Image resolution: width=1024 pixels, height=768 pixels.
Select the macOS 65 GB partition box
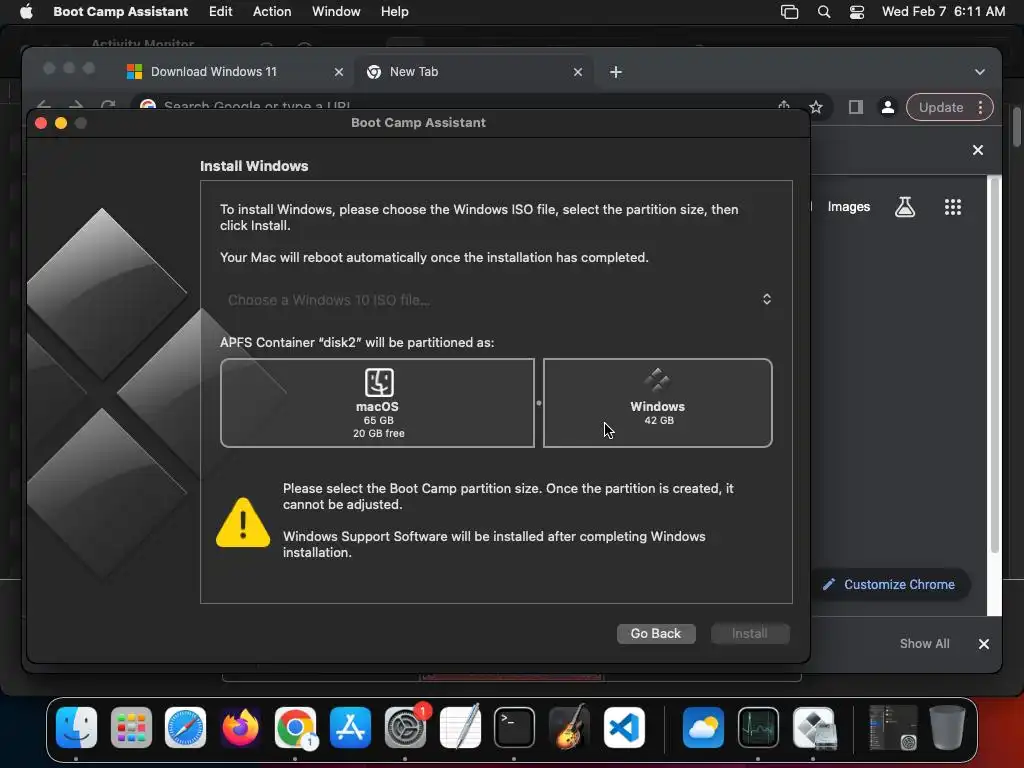coord(377,403)
